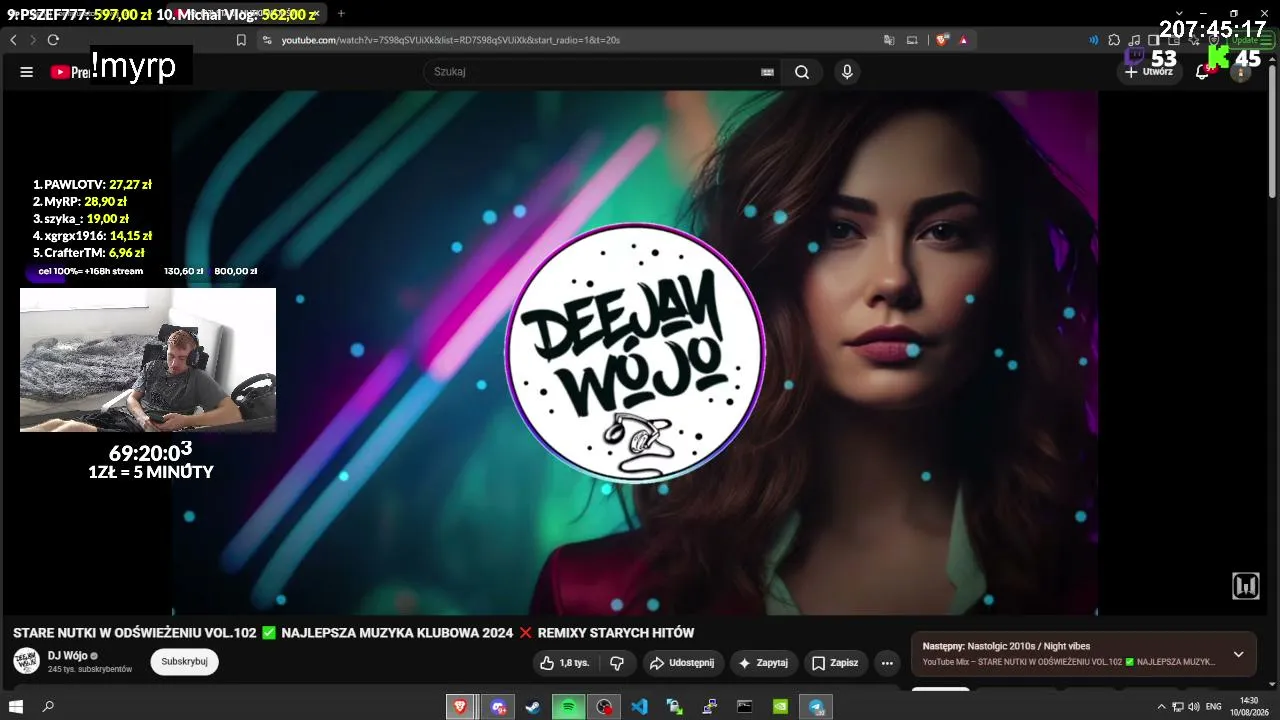Open the taskbar clock and date
Screen dimensions: 1280x720
pos(1249,706)
